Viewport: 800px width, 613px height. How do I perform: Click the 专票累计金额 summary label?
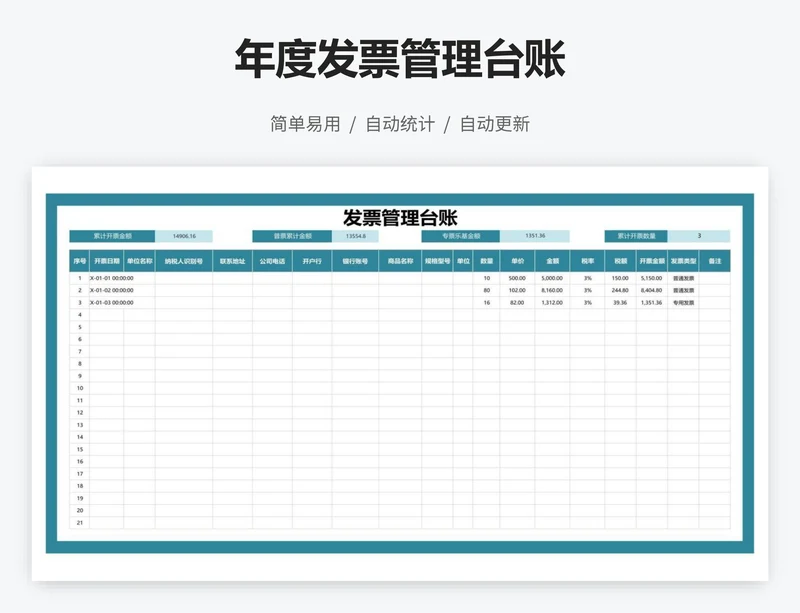(x=461, y=236)
